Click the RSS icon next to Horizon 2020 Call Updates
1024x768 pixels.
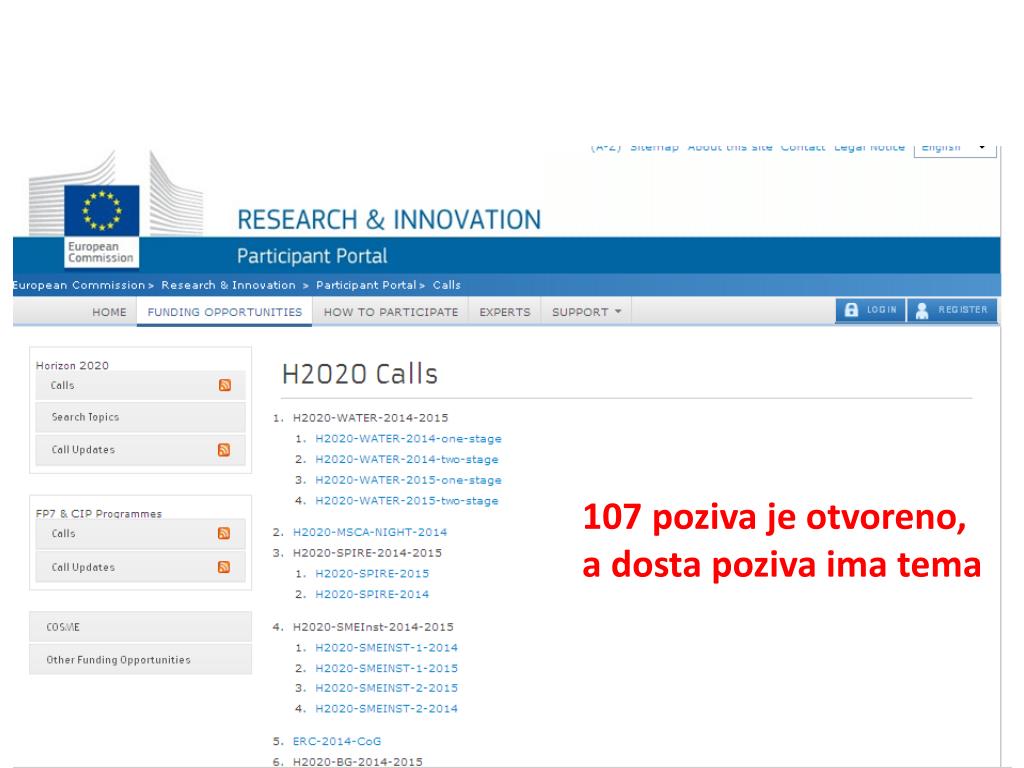(224, 450)
